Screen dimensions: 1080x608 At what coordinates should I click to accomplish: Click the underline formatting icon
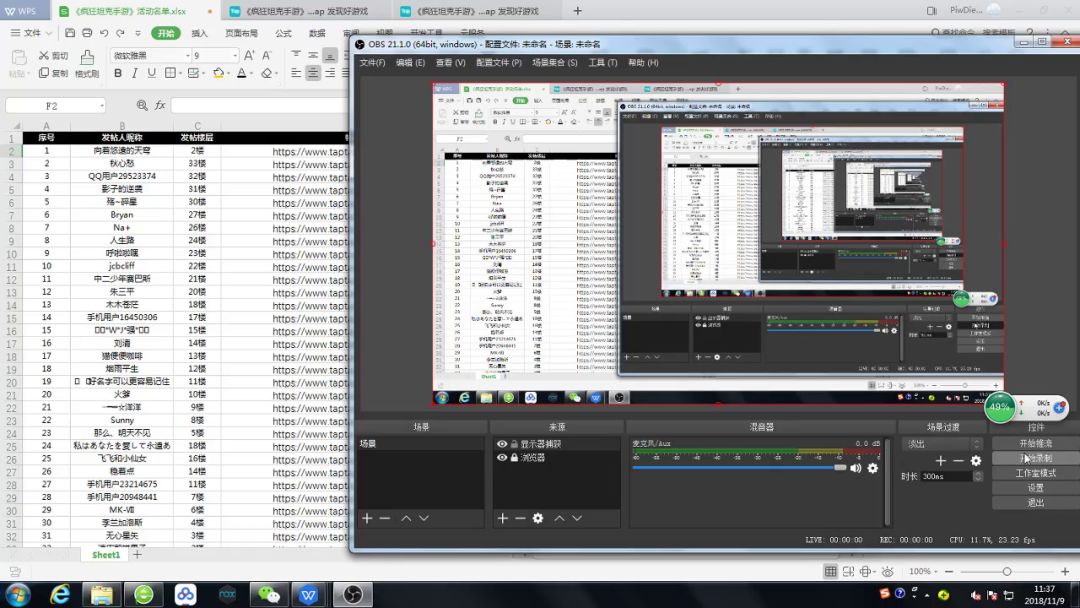click(153, 74)
